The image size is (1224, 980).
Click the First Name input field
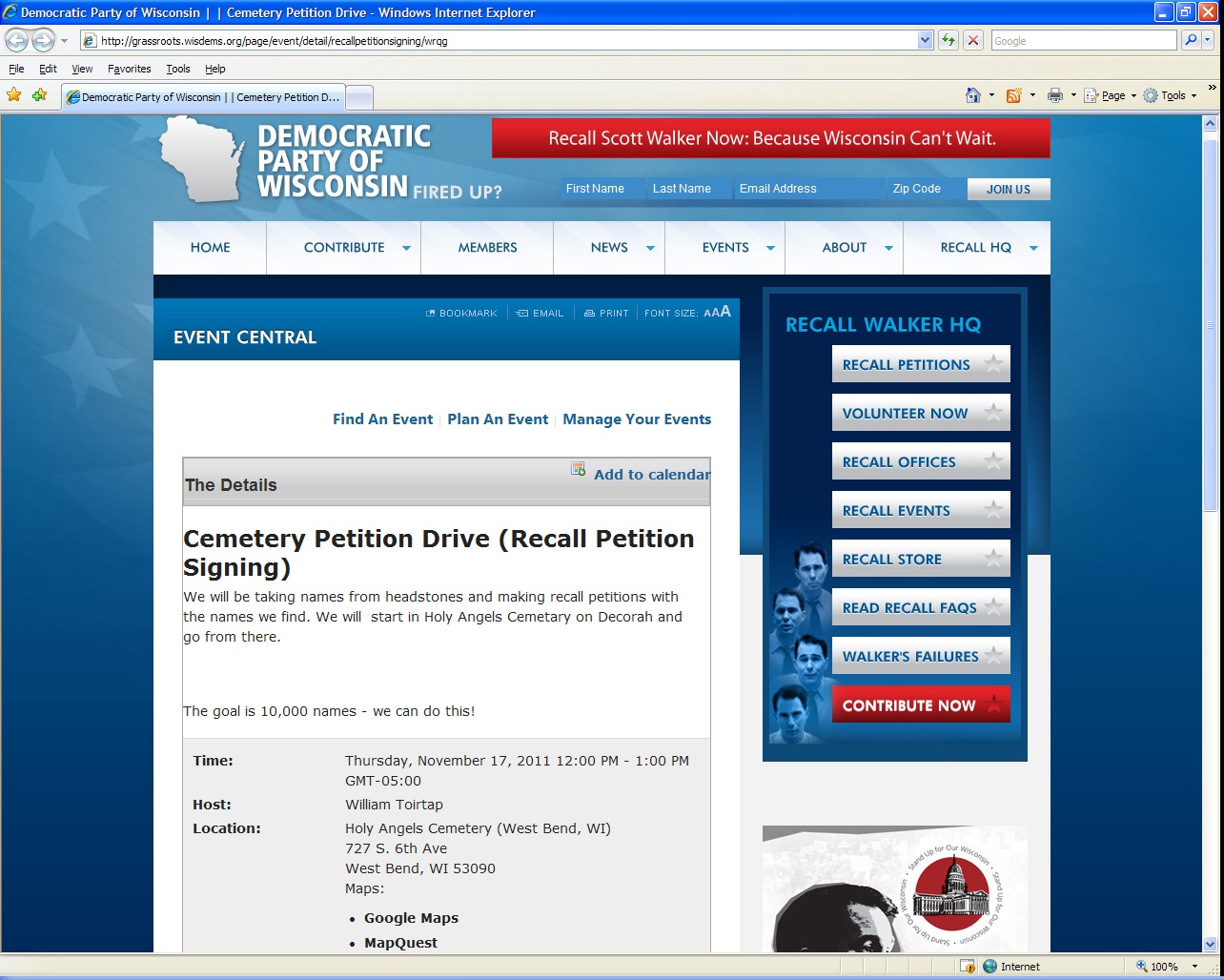pyautogui.click(x=603, y=189)
